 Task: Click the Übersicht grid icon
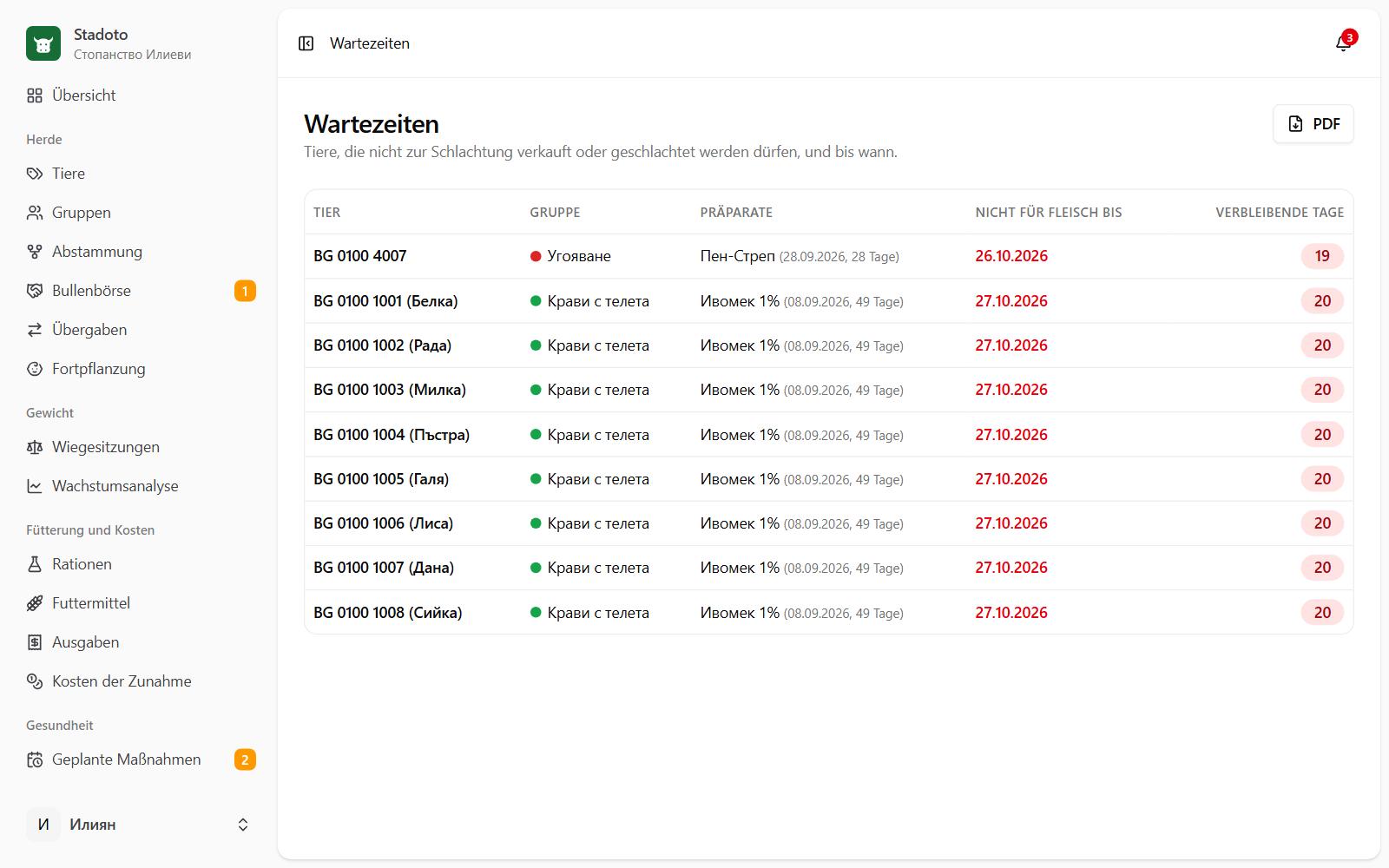tap(35, 95)
